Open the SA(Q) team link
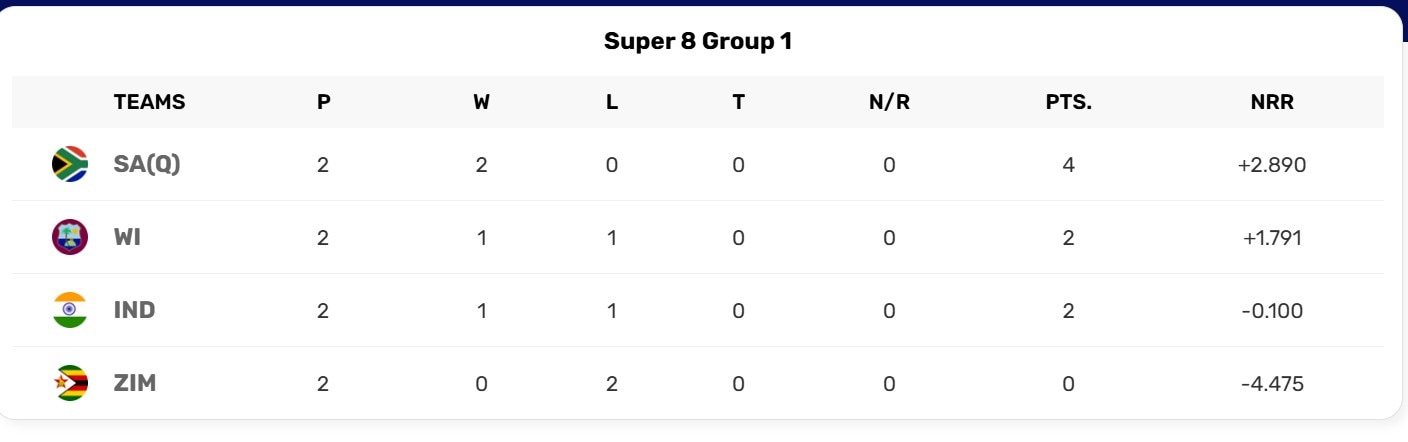The width and height of the screenshot is (1408, 442). [x=147, y=164]
